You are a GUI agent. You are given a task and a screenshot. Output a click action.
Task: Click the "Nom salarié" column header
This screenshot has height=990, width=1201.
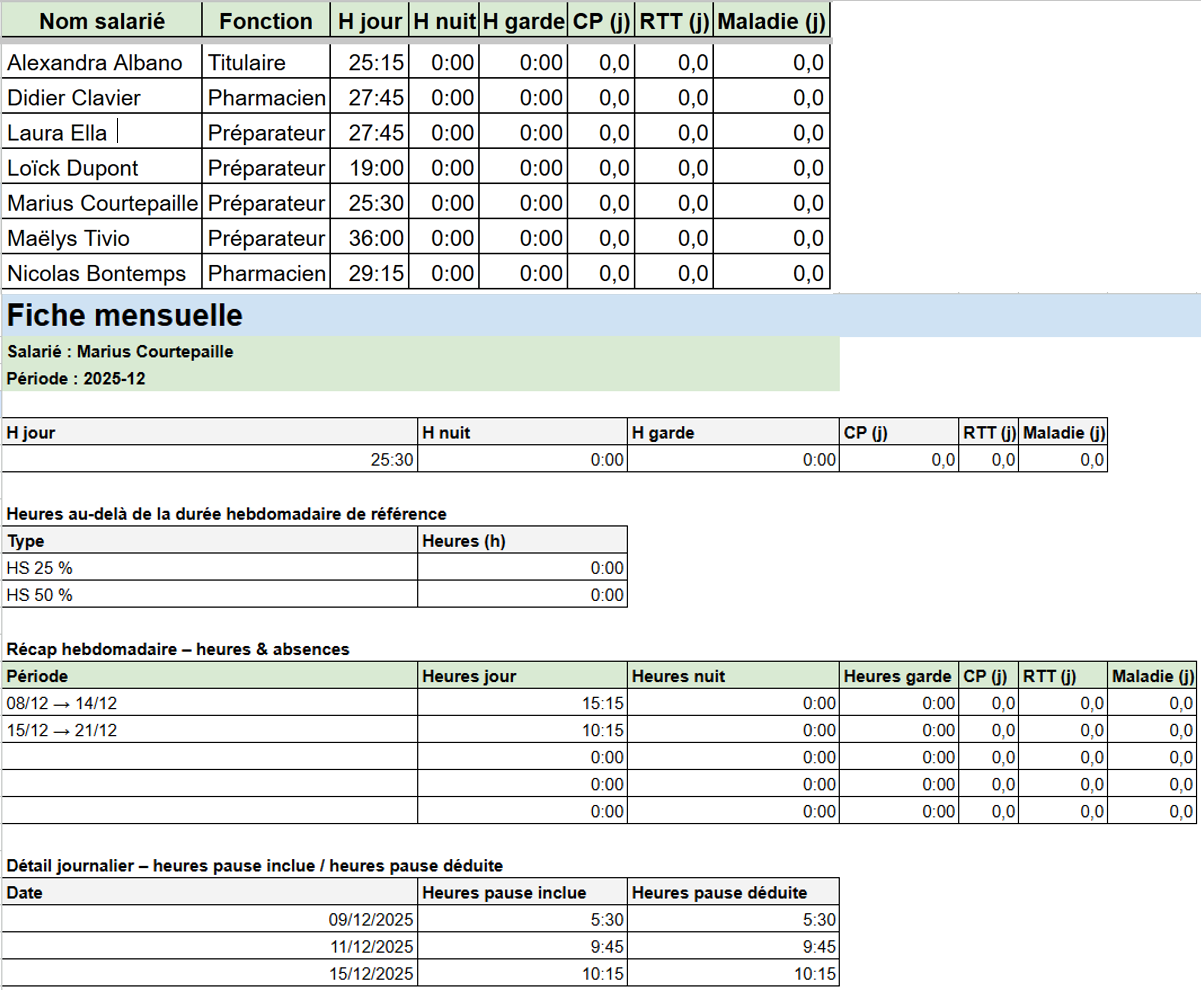click(101, 21)
